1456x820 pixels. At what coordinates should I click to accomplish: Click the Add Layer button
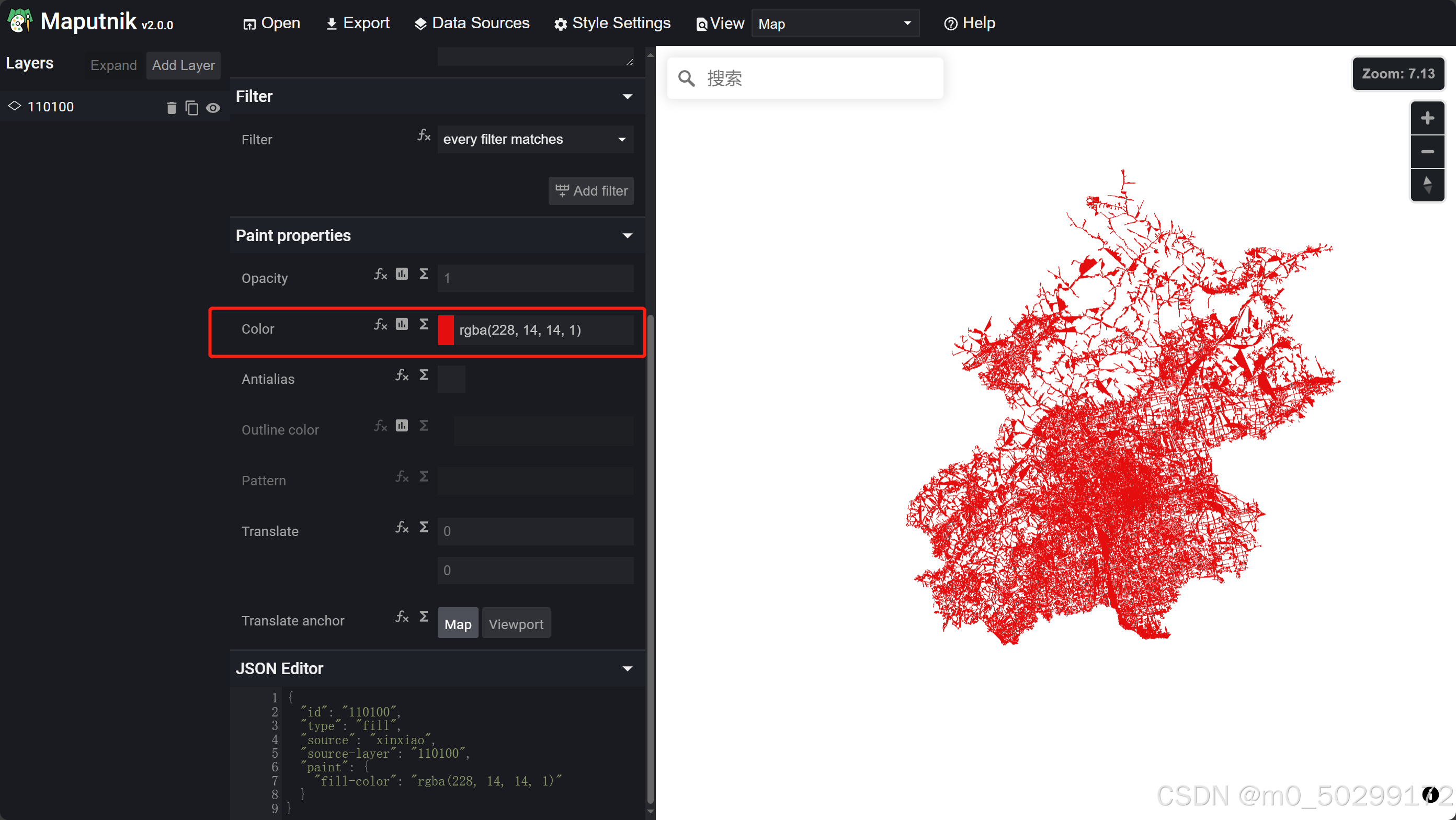[x=183, y=65]
